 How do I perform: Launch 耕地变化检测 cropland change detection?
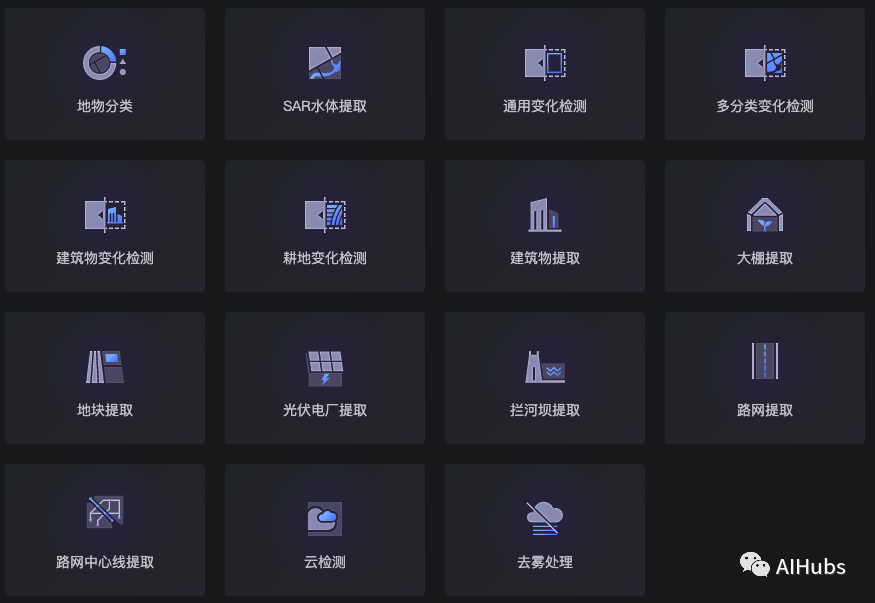pos(324,212)
